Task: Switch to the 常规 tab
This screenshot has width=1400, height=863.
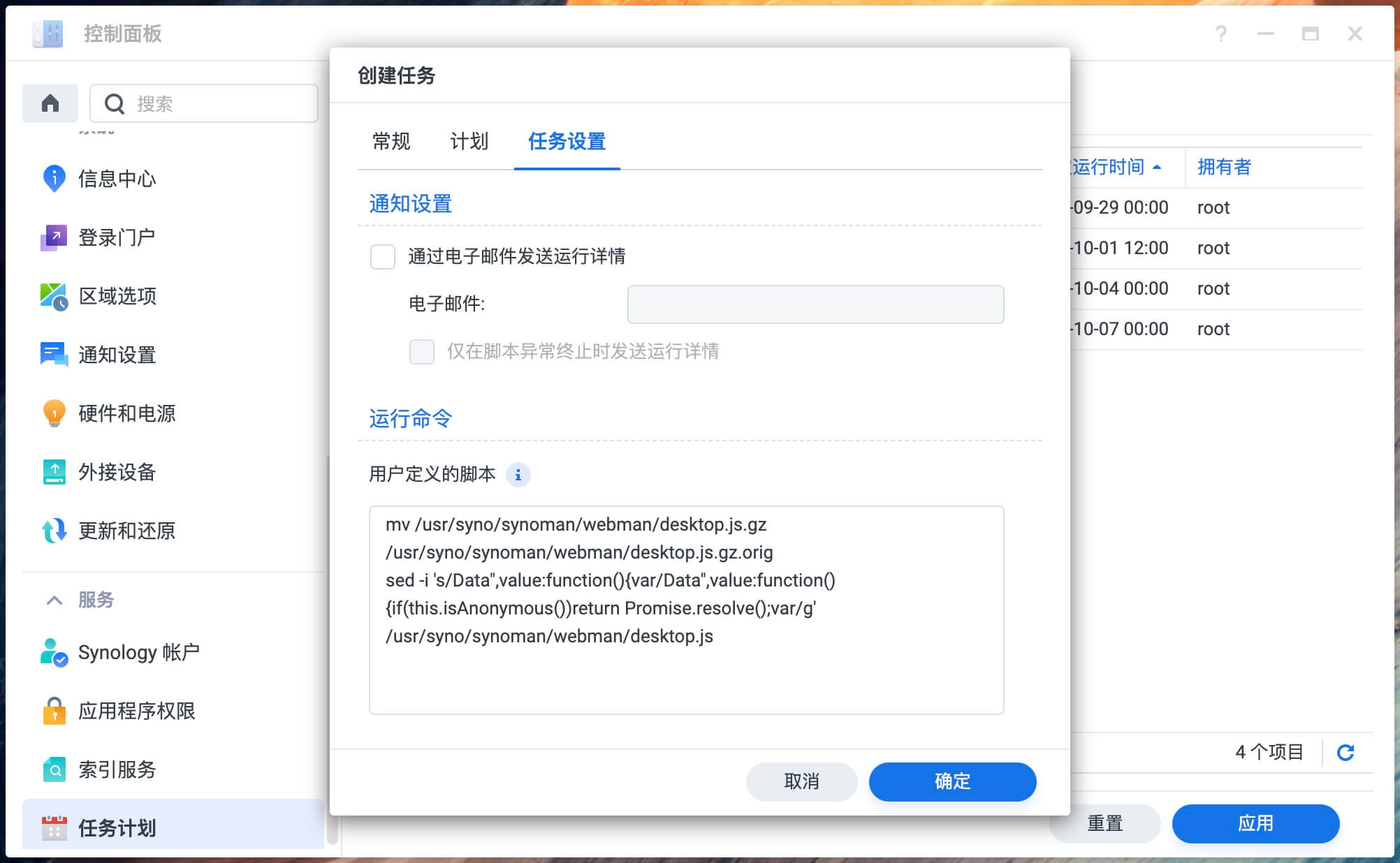Action: coord(391,141)
